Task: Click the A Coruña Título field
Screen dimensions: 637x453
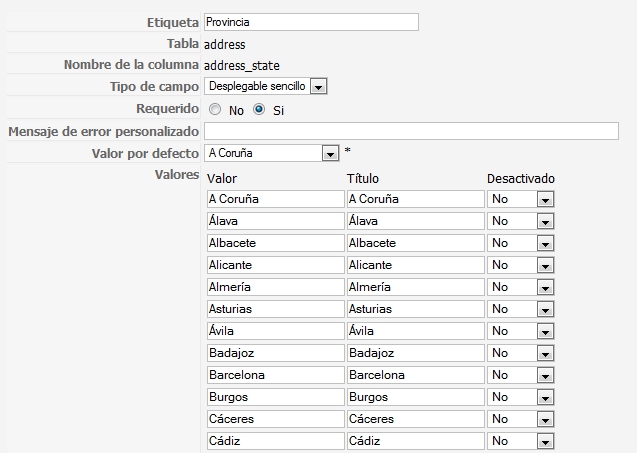Action: coord(415,200)
